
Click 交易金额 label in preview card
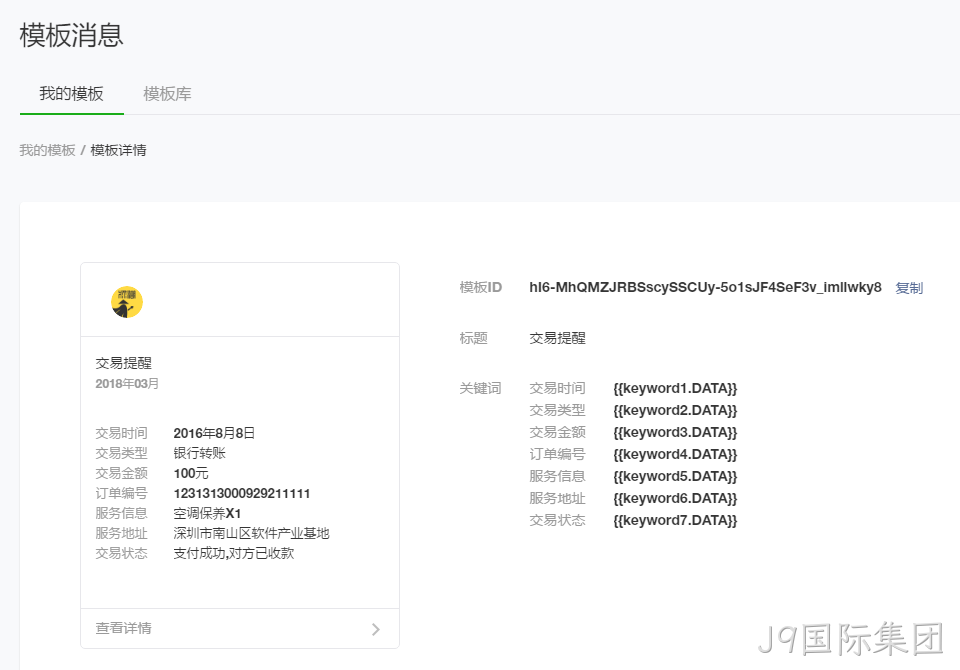(x=121, y=473)
